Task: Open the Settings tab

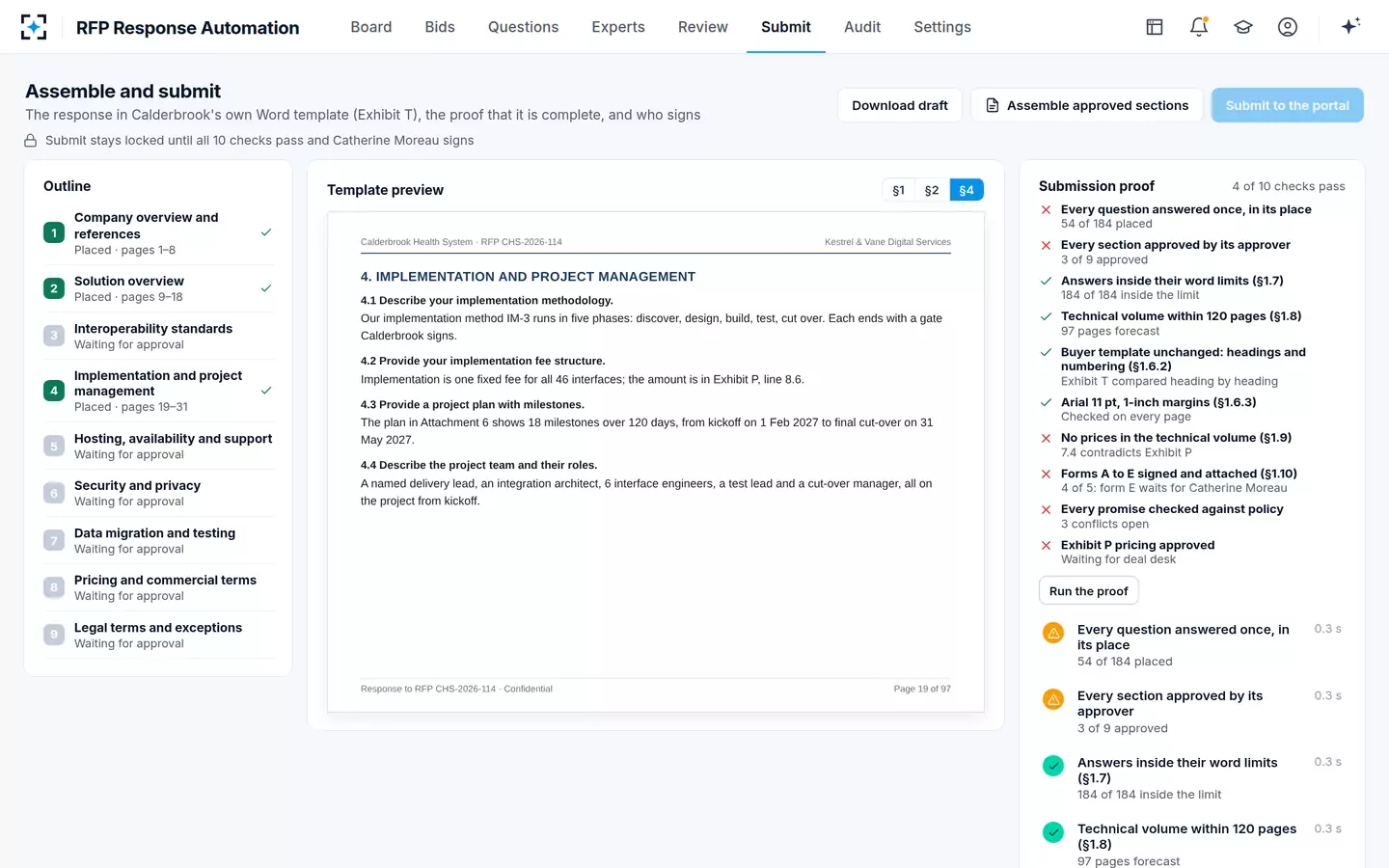Action: pos(942,27)
